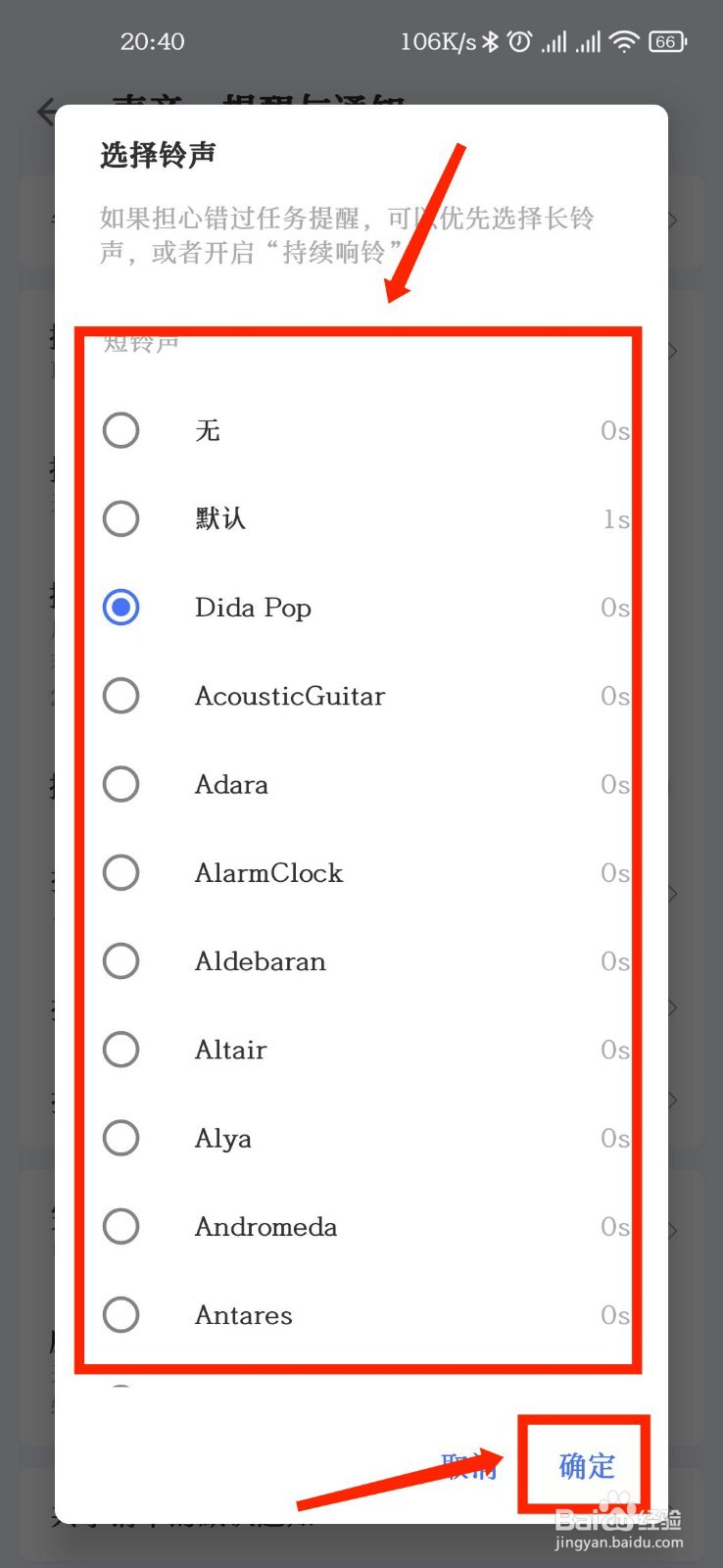Select the Antares ringtone radio button
723x1568 pixels.
[x=121, y=1315]
